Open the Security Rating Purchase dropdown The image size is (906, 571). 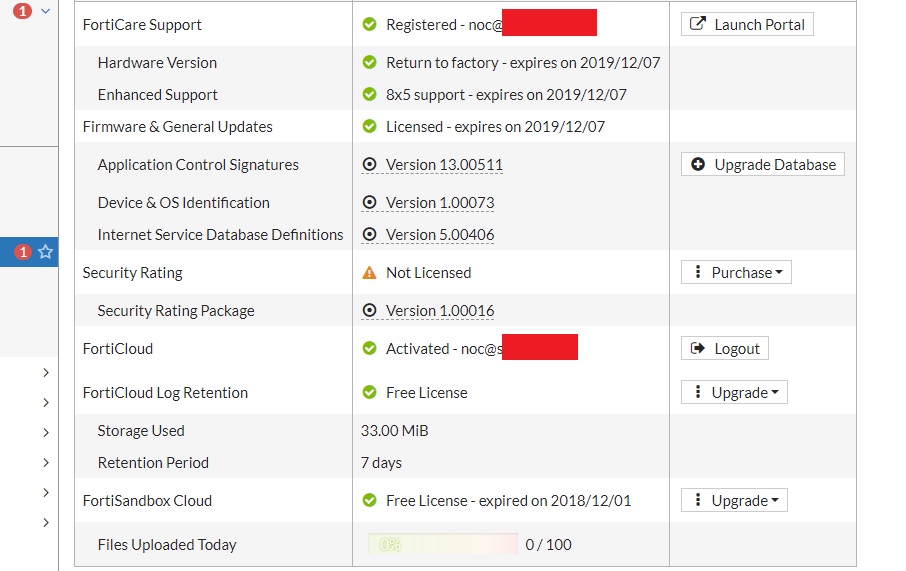(x=736, y=272)
